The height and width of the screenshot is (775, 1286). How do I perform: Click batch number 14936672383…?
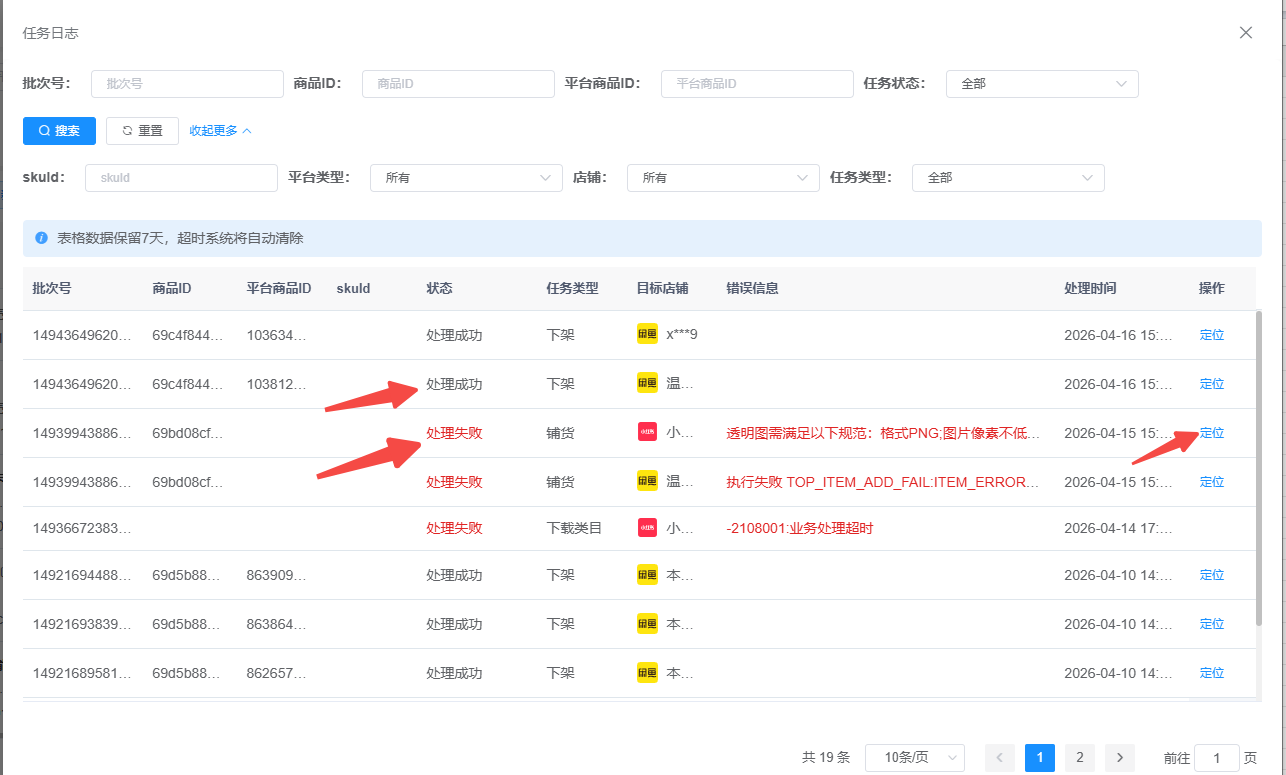tap(82, 528)
